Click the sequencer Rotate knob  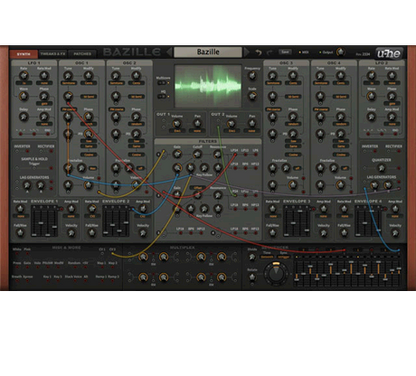coord(252,277)
